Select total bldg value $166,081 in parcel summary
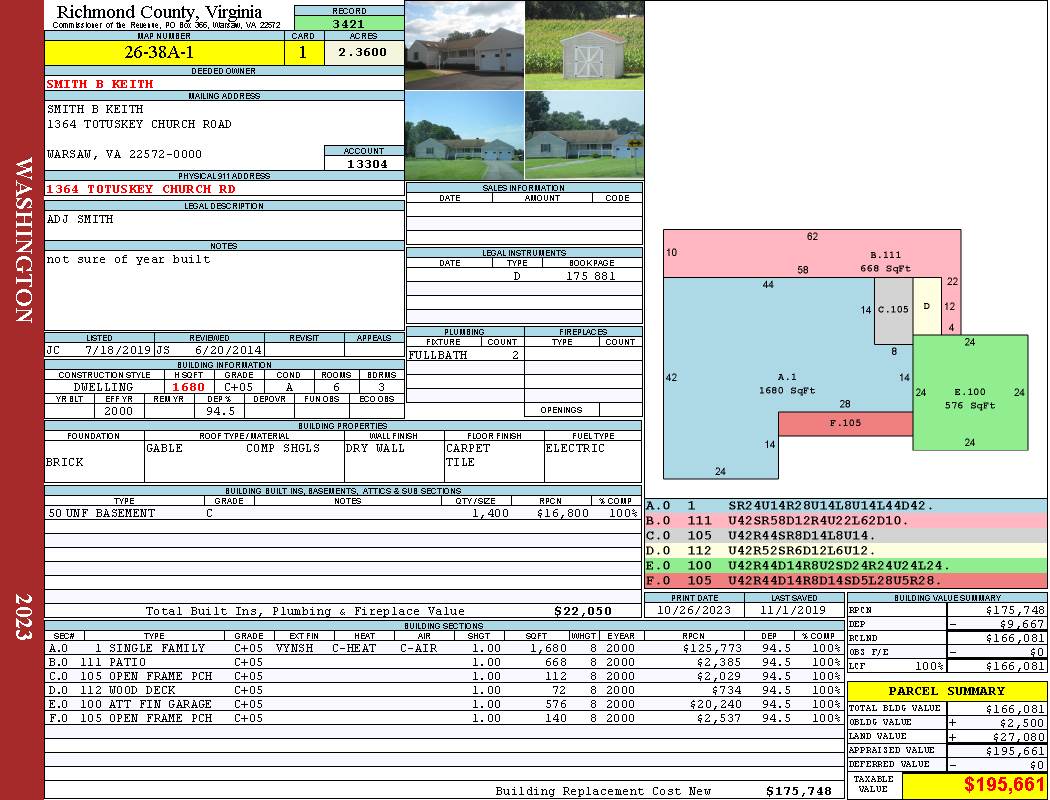This screenshot has height=800, width=1050. [x=1015, y=709]
